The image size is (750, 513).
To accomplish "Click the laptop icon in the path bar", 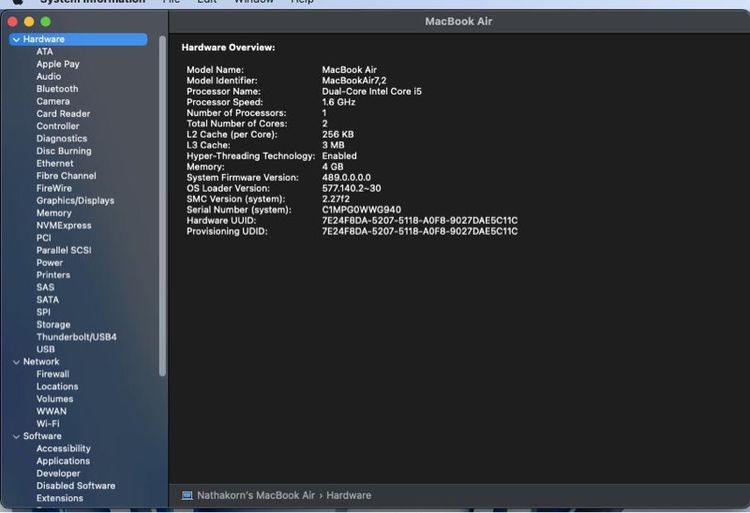I will (187, 495).
